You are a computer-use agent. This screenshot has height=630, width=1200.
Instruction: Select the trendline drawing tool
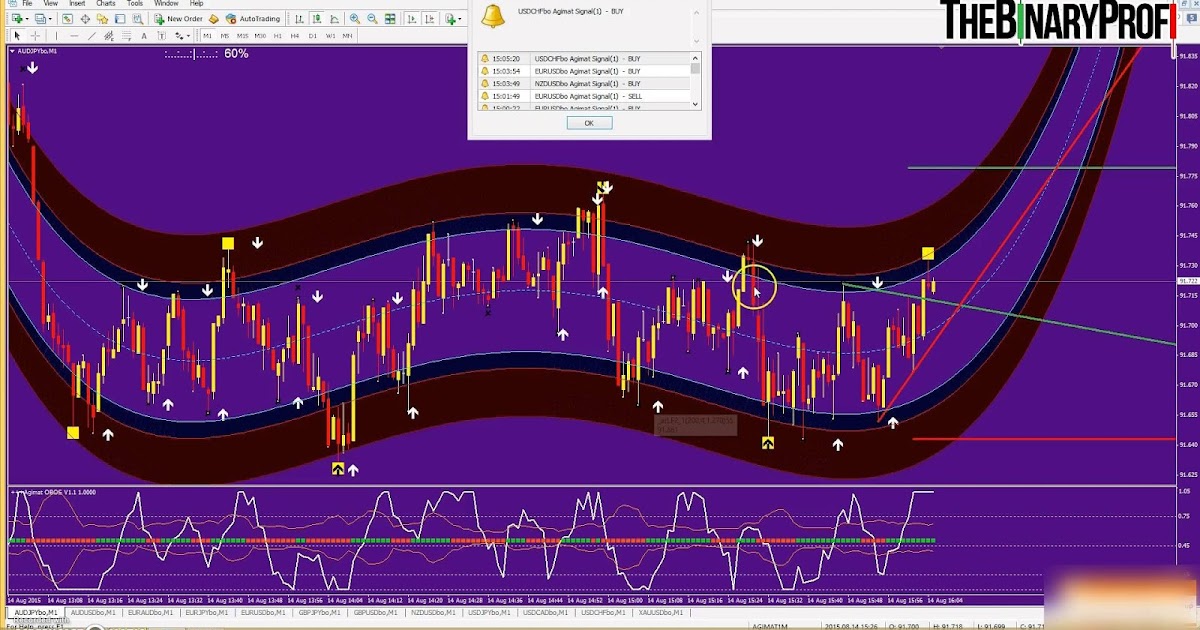tap(92, 36)
